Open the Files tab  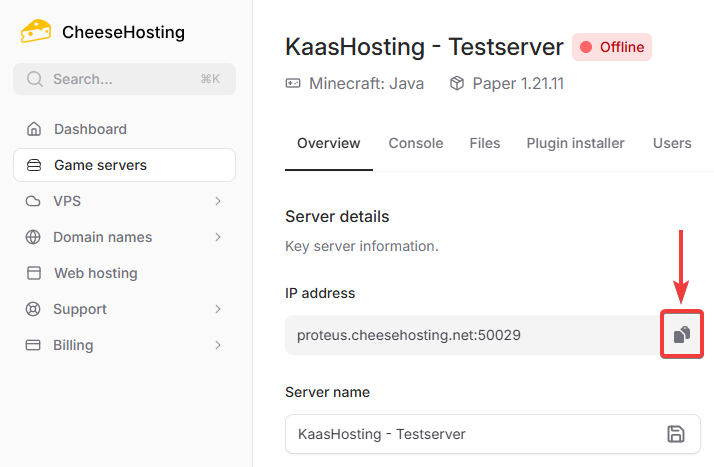(485, 143)
